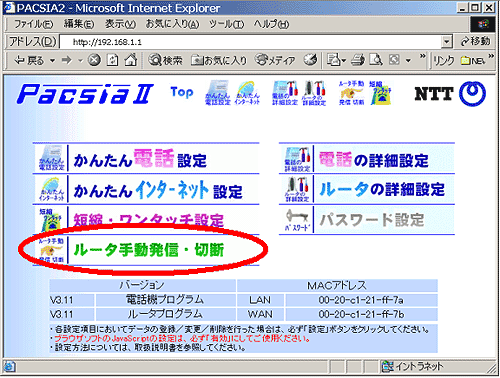Click icon left of ルータ手動発信・切断 link
The height and width of the screenshot is (378, 500).
point(51,250)
